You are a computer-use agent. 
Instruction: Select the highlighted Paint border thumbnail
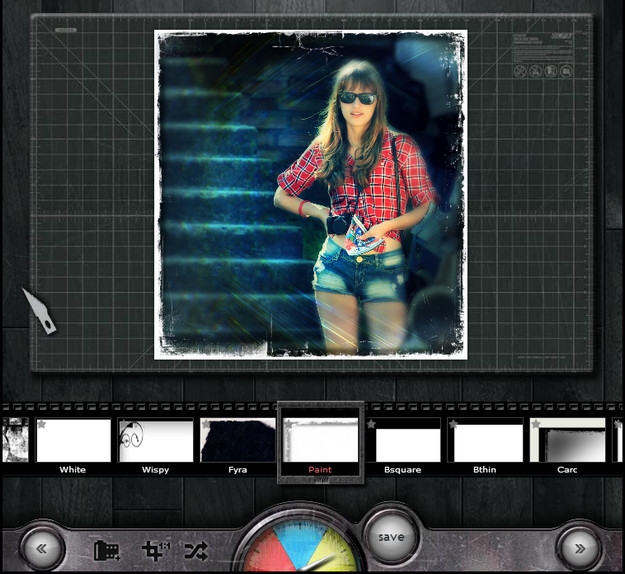320,440
